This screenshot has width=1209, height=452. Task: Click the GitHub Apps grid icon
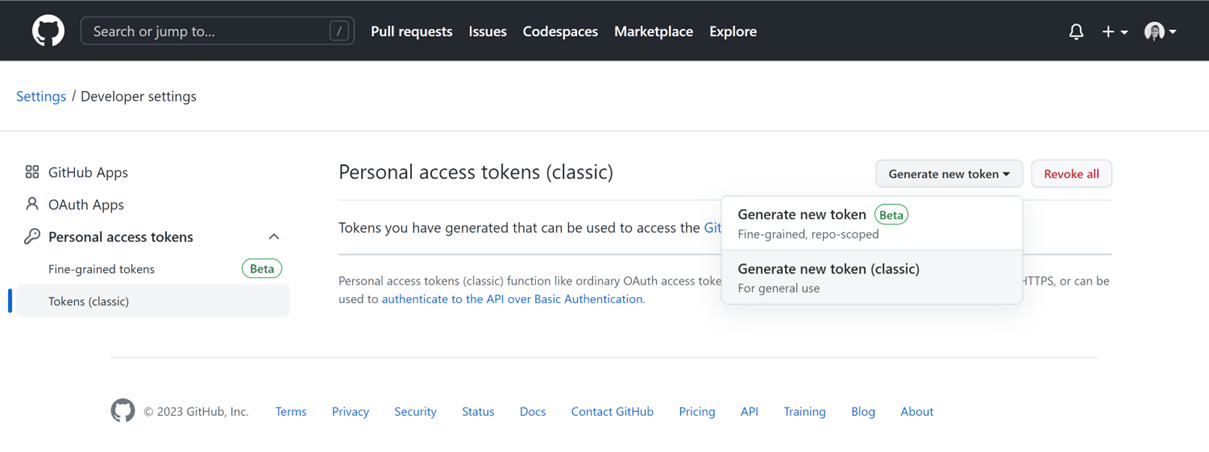(x=32, y=172)
